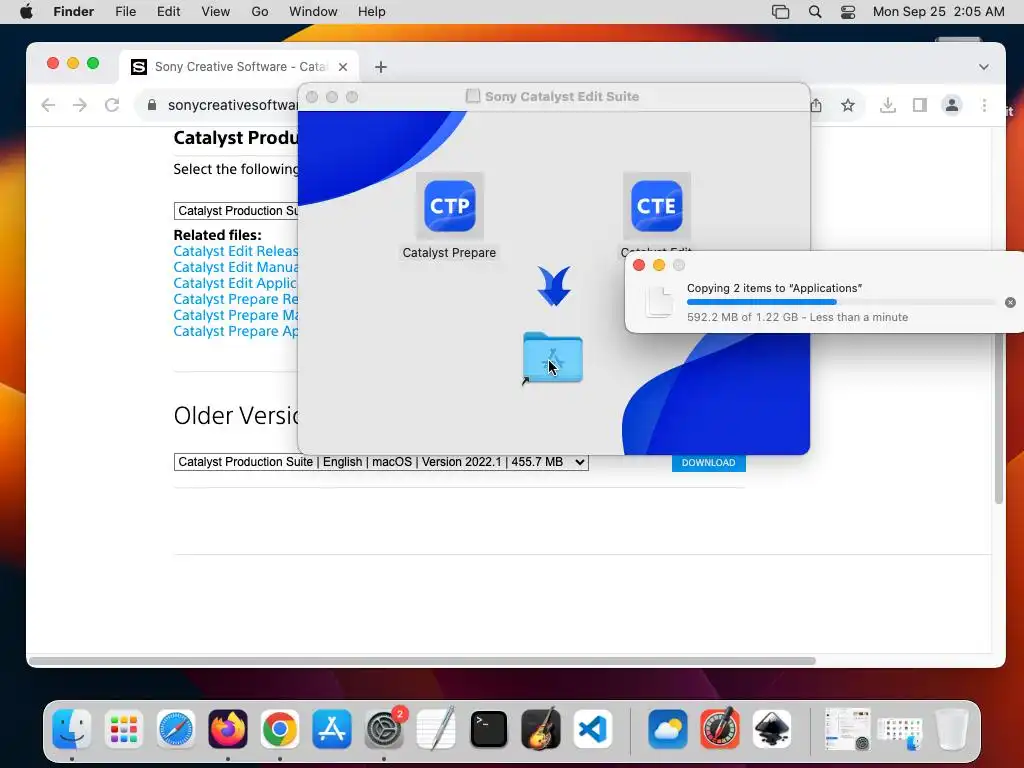Open the Catalyst Edit Release link
The image size is (1024, 768).
click(x=235, y=251)
